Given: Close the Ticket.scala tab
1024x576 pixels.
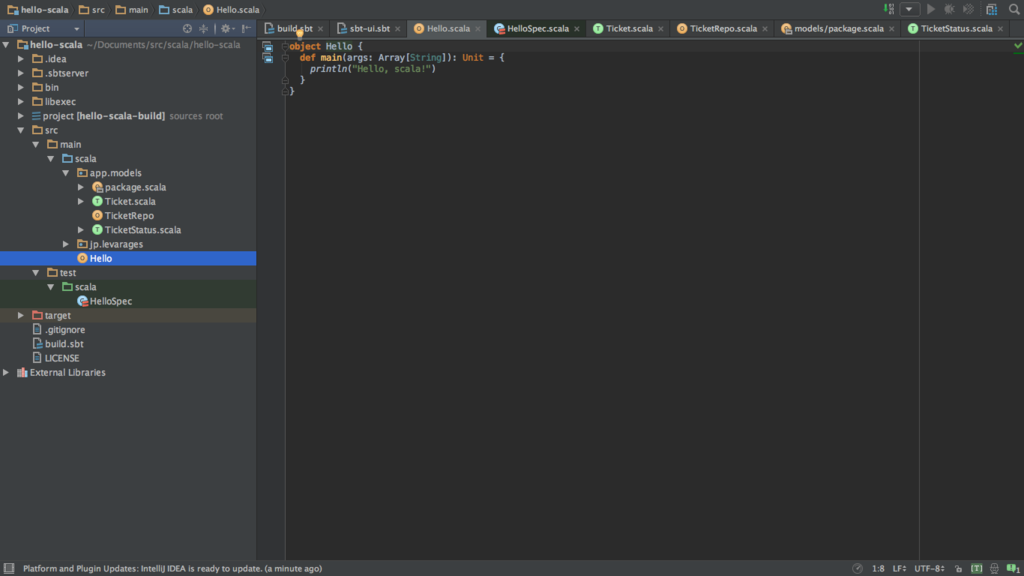Looking at the screenshot, I should 661,29.
